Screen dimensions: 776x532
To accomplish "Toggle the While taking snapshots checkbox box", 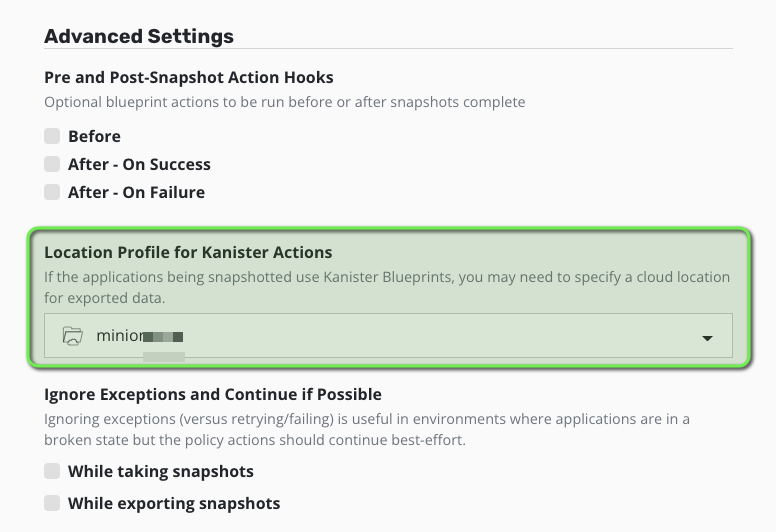I will 52,471.
